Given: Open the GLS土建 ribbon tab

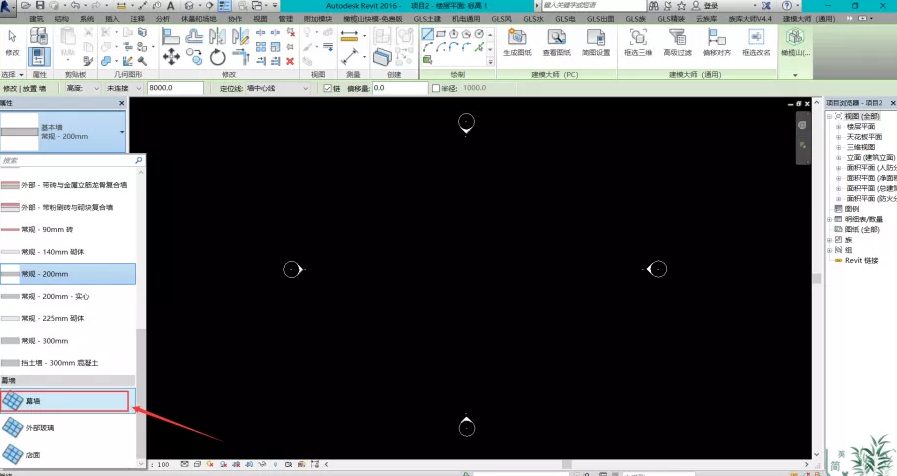Looking at the screenshot, I should pos(427,19).
